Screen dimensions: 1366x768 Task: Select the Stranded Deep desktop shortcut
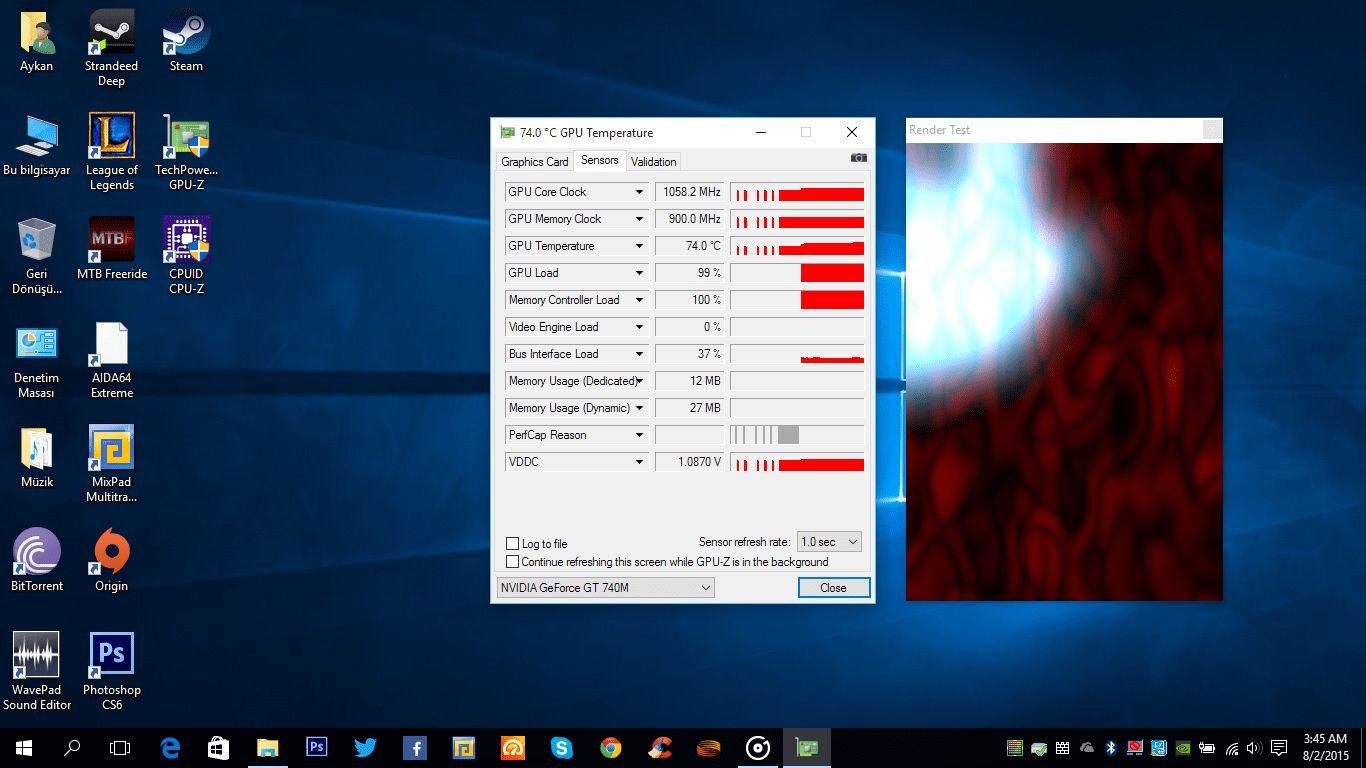(111, 48)
